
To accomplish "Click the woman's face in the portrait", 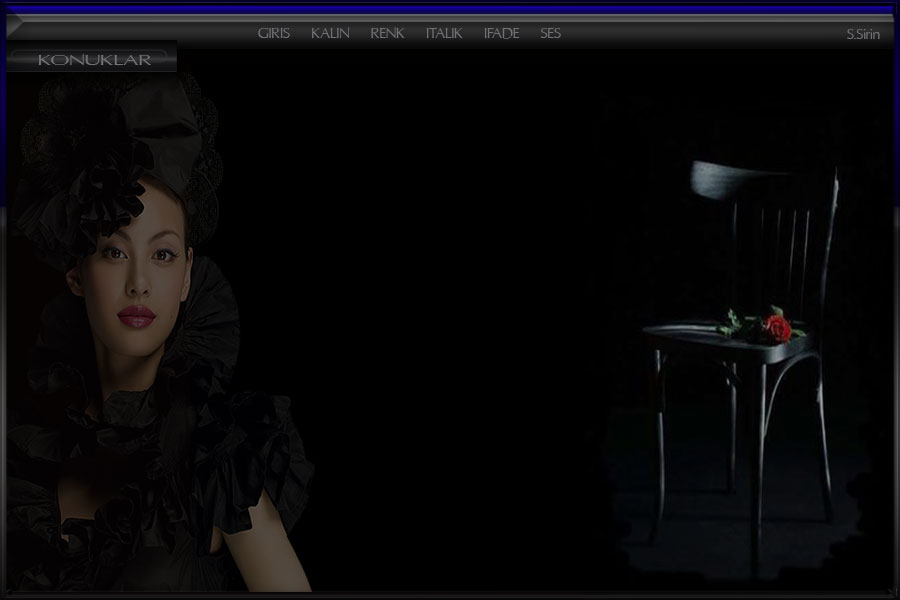I will point(140,270).
